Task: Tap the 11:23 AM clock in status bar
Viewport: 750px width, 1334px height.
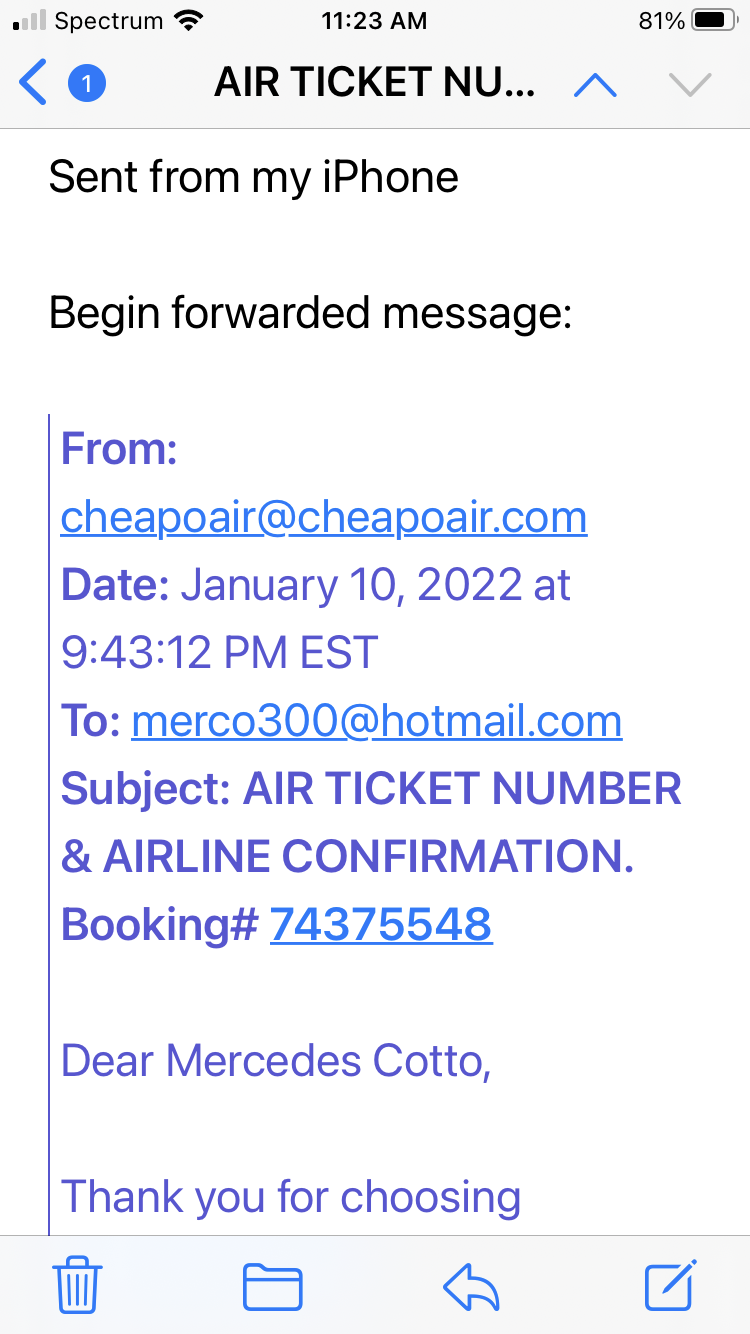Action: (375, 21)
